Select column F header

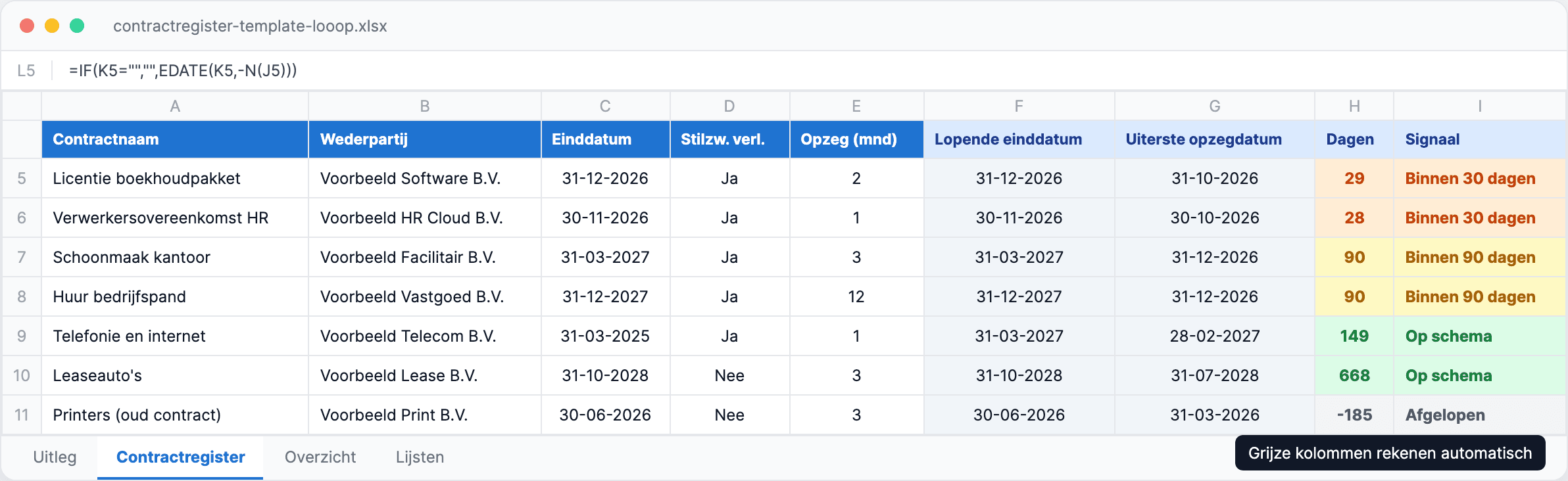click(x=1019, y=106)
